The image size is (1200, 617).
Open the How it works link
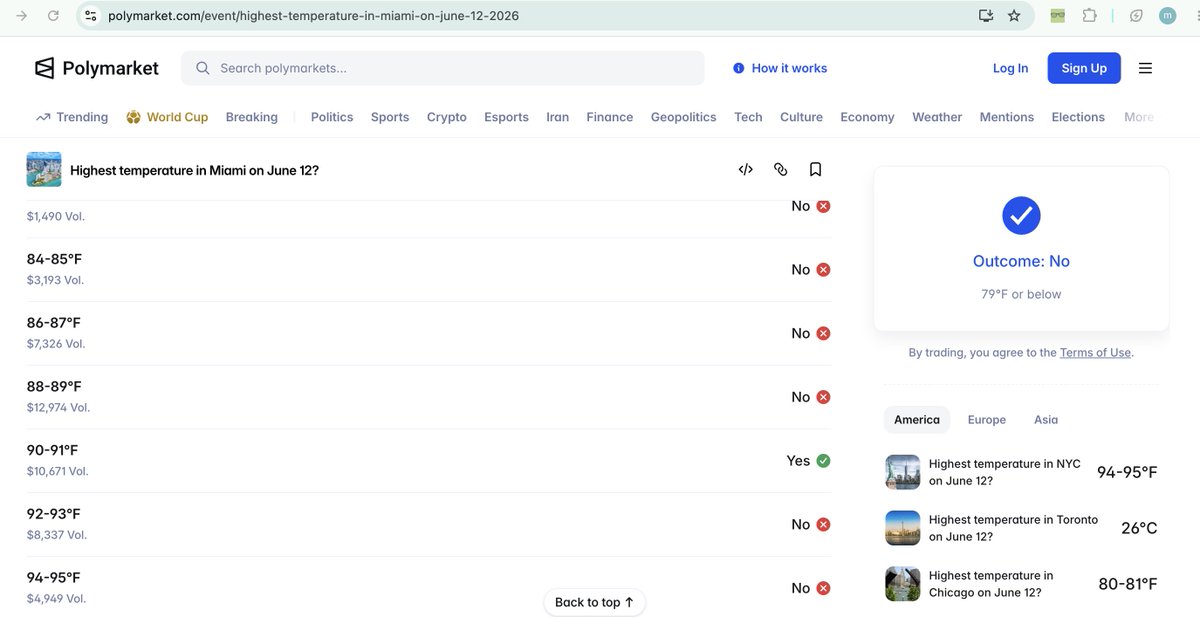[x=789, y=68]
